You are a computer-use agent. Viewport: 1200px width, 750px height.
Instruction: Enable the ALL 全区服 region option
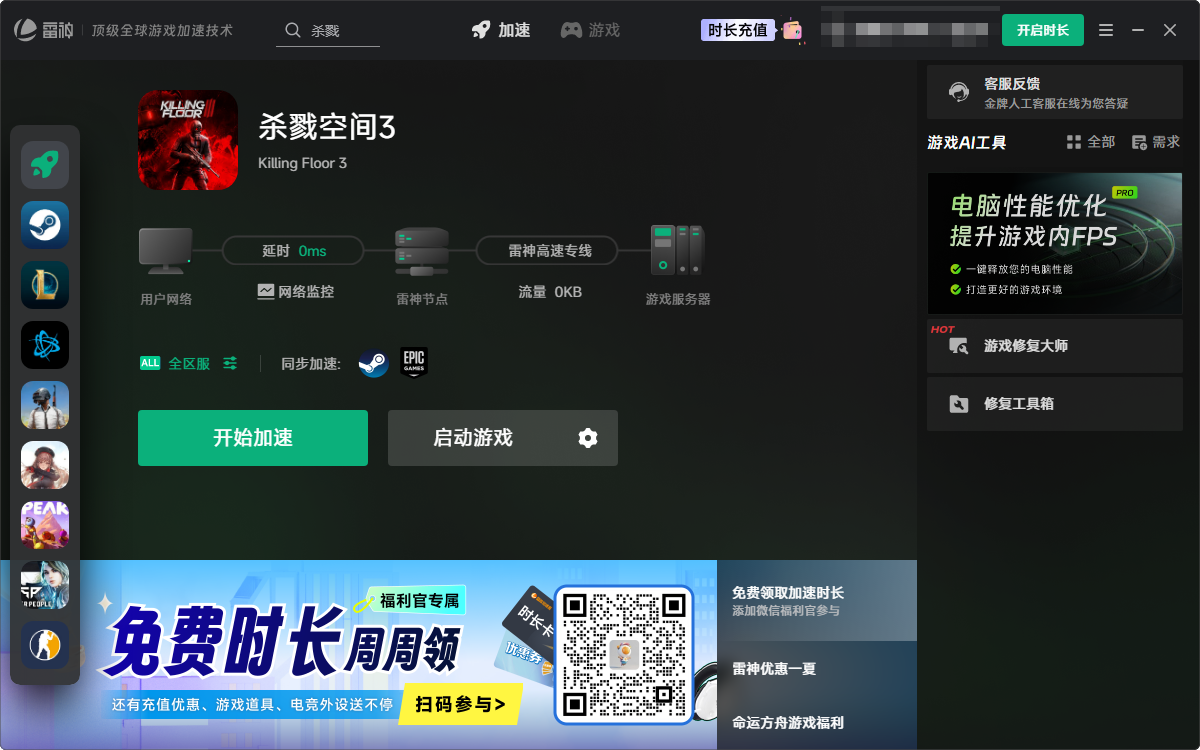coord(149,363)
